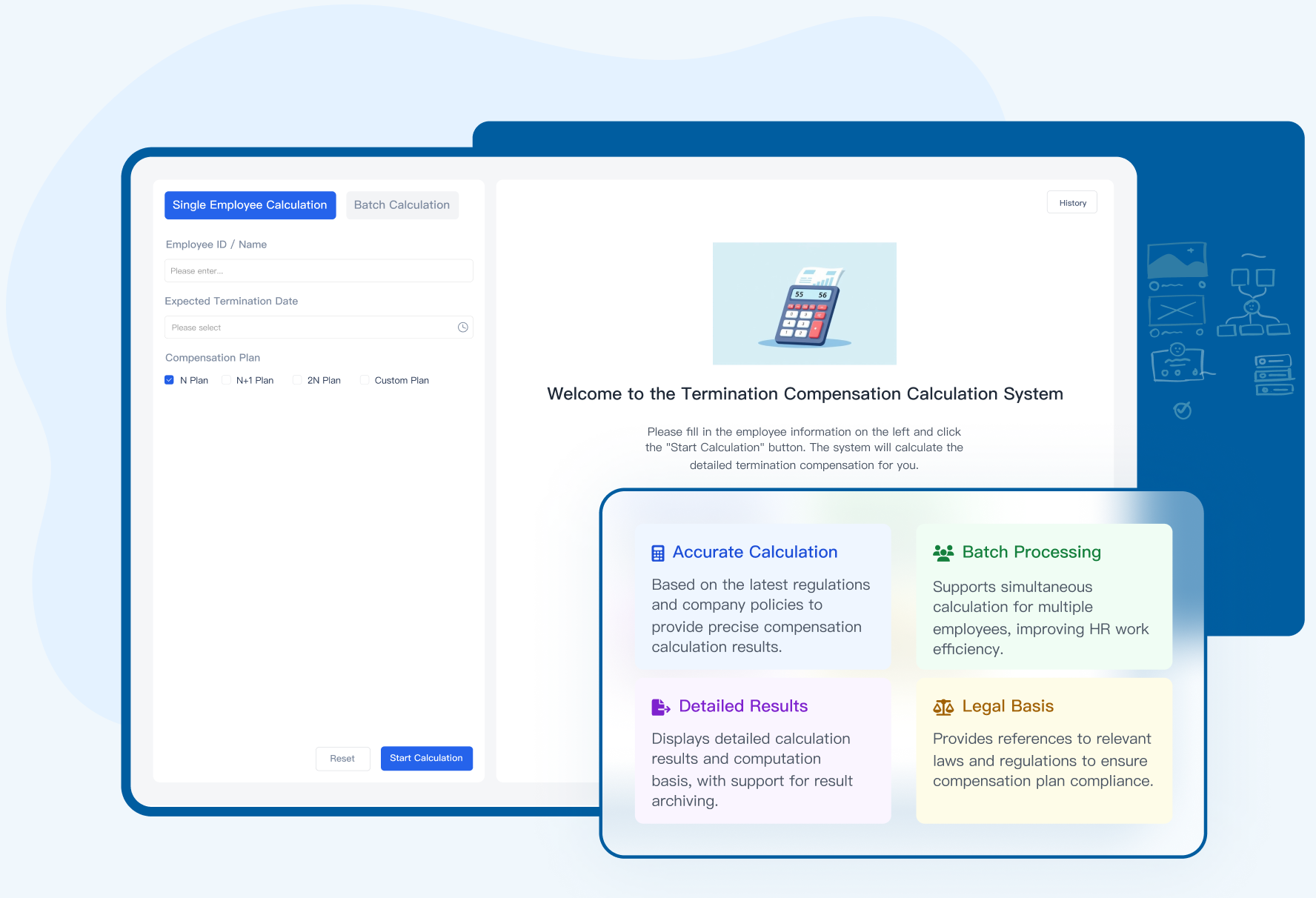Click the scales icon beside Legal Basis

coord(943,707)
